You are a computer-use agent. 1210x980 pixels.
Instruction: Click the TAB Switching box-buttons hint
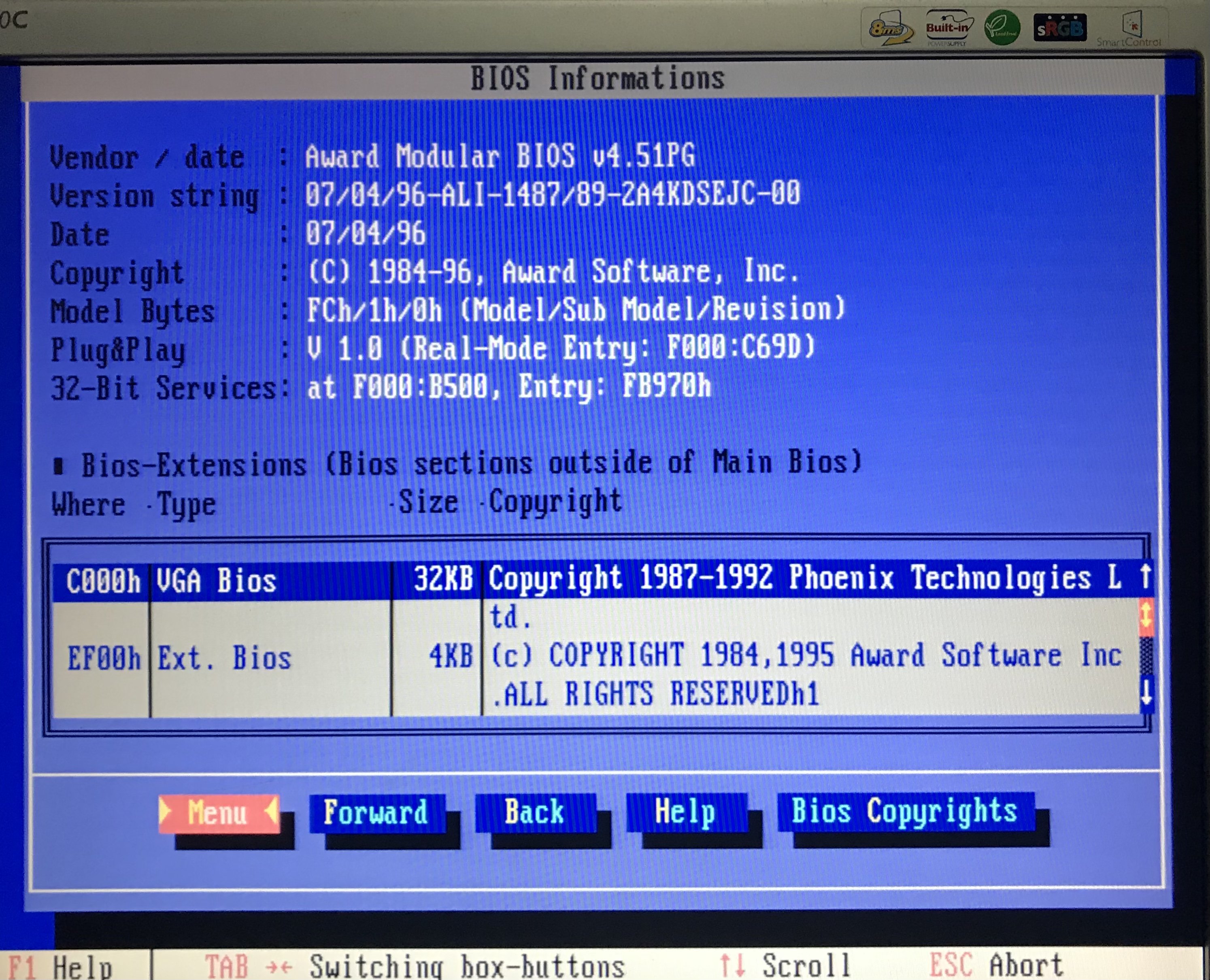pyautogui.click(x=415, y=966)
